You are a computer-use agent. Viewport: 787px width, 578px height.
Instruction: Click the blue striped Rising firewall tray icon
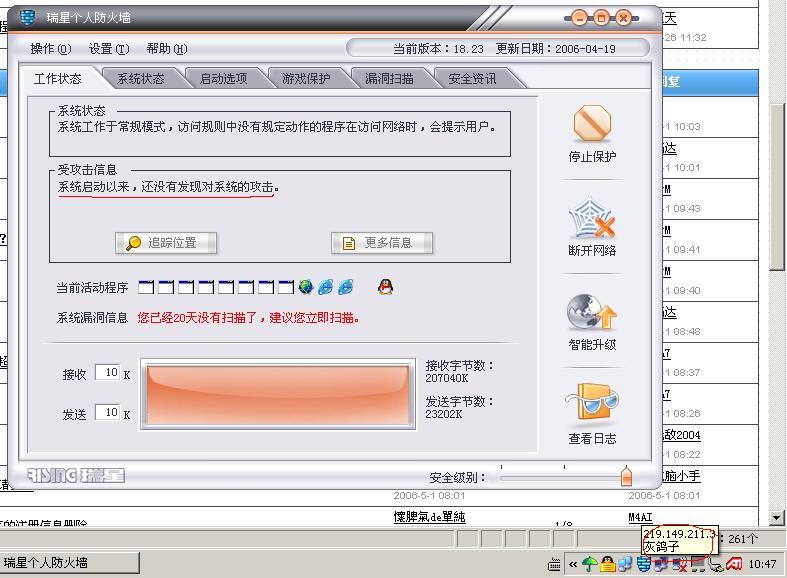click(x=644, y=564)
